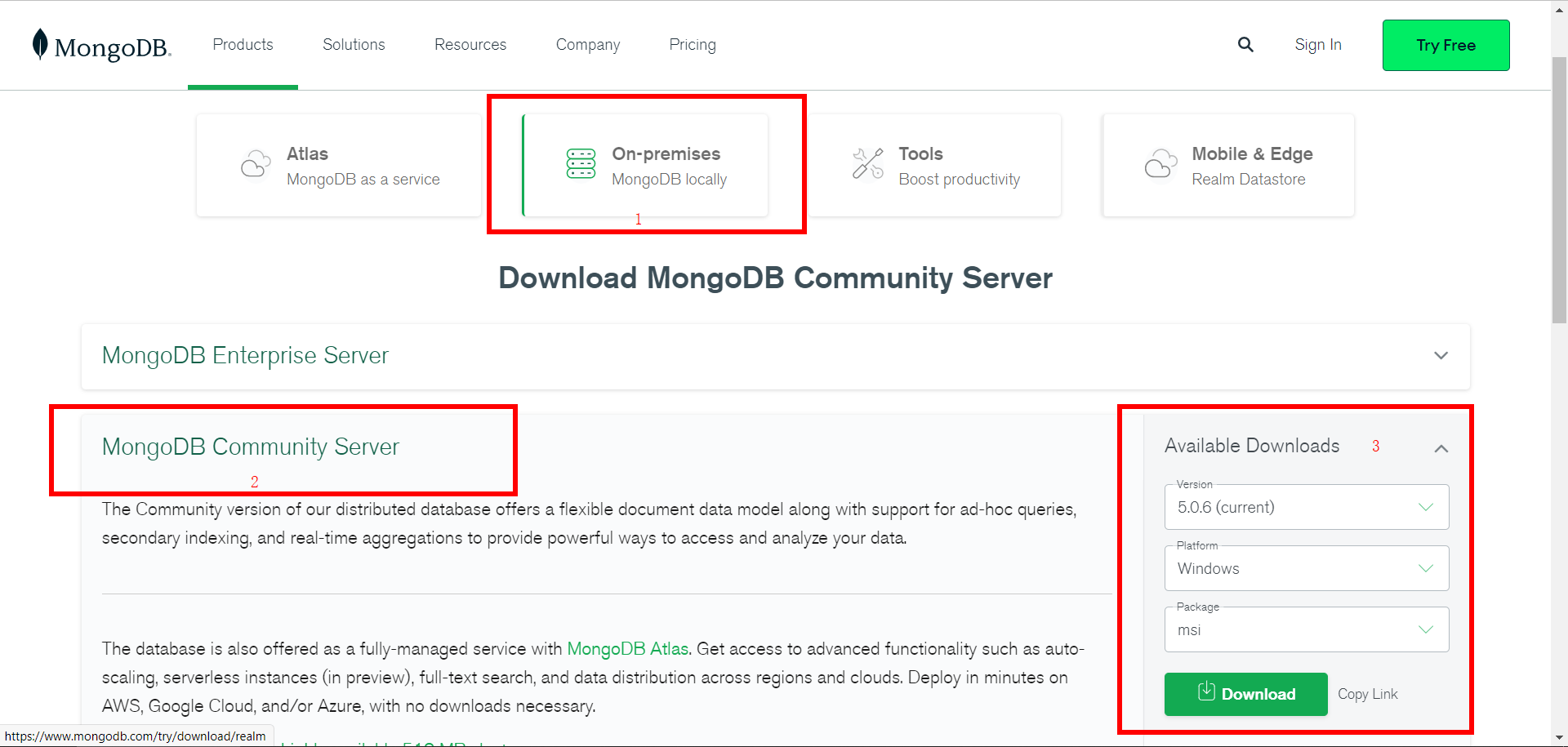Viewport: 1568px width, 747px height.
Task: Open the Platform dropdown showing Windows
Action: [x=1307, y=568]
